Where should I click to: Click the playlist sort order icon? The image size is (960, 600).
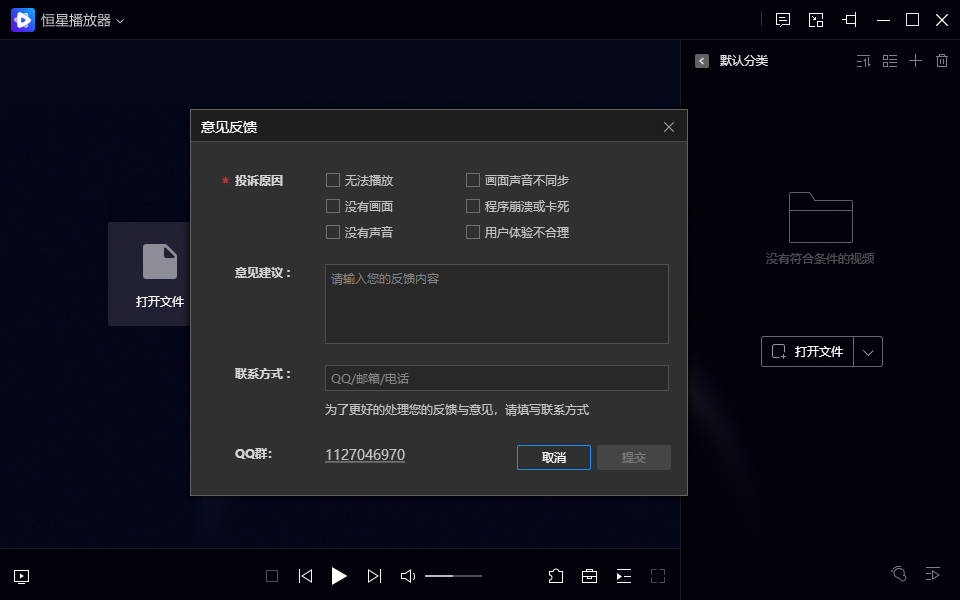click(x=864, y=61)
